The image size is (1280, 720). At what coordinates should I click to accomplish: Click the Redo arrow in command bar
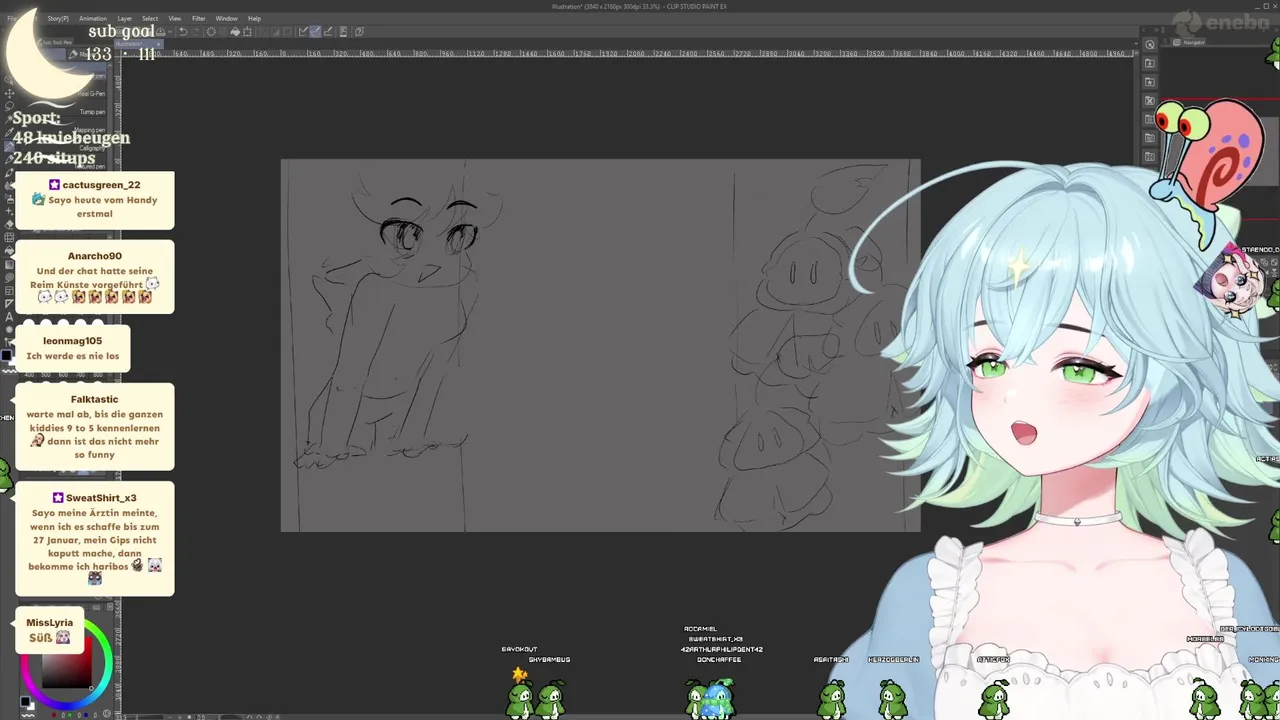pos(197,32)
